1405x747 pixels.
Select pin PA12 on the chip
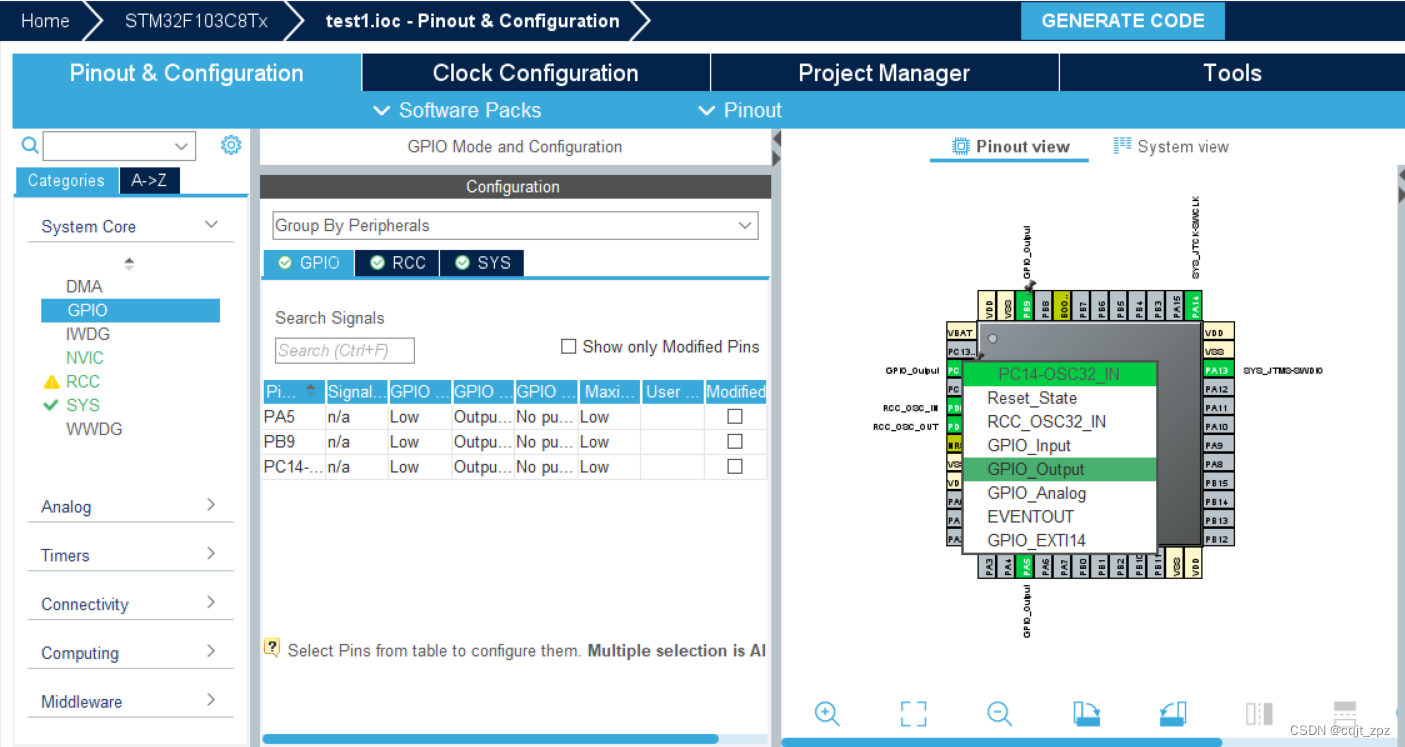click(1217, 389)
